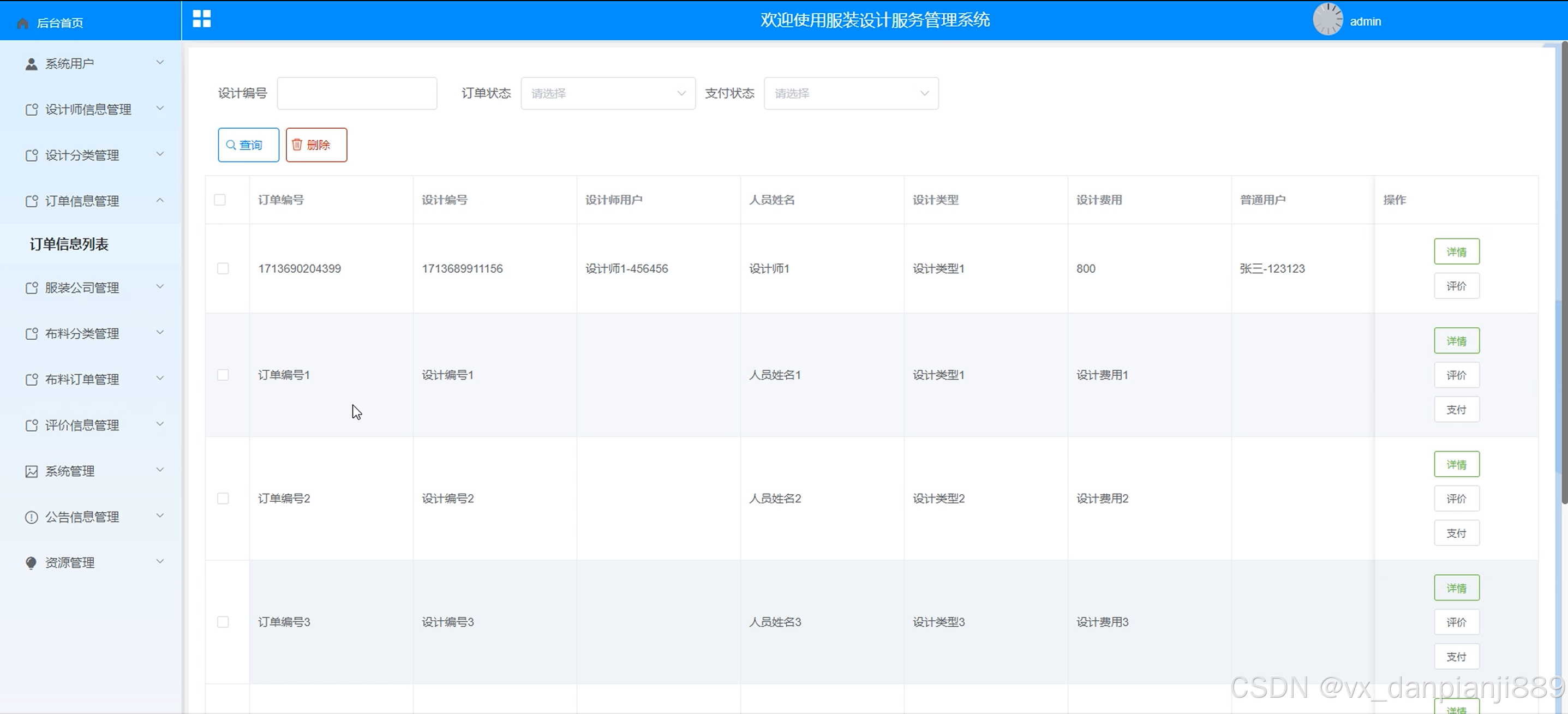Click the person icon next to 系统用户
Viewport: 1568px width, 714px height.
pos(31,64)
